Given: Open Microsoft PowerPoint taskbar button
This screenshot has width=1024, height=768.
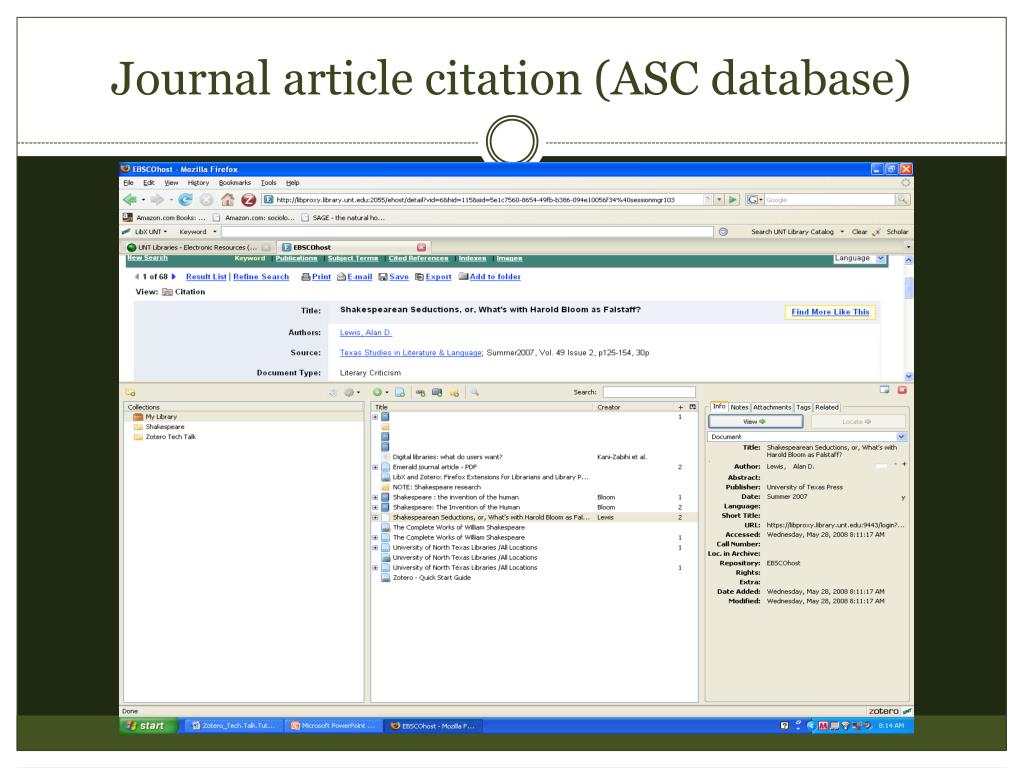Looking at the screenshot, I should pyautogui.click(x=333, y=726).
